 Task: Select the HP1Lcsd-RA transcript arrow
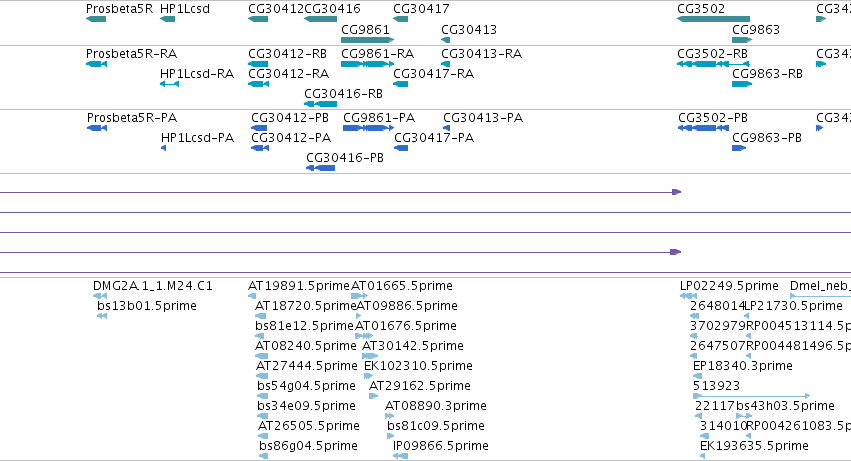pyautogui.click(x=169, y=84)
